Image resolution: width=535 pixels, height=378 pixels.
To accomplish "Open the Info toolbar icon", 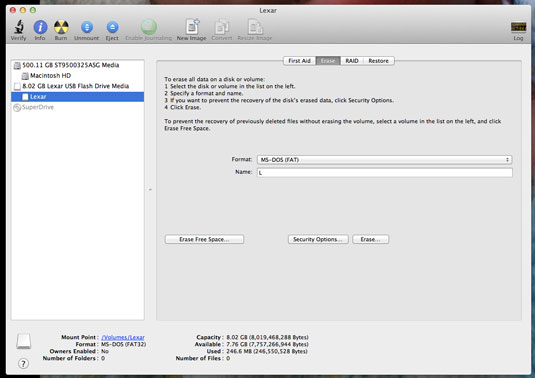I will [x=40, y=27].
